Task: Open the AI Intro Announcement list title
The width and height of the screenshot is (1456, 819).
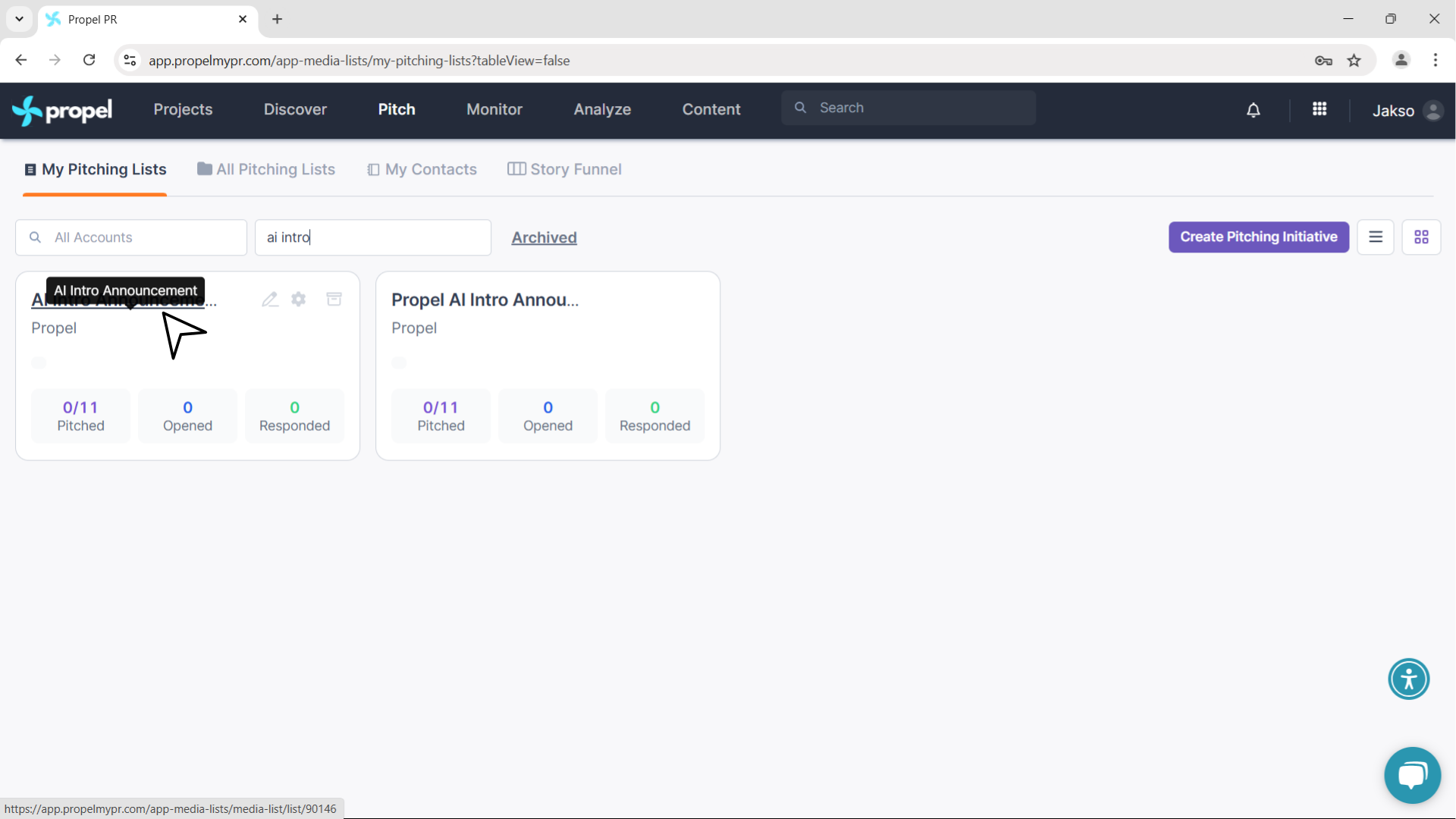Action: point(124,300)
